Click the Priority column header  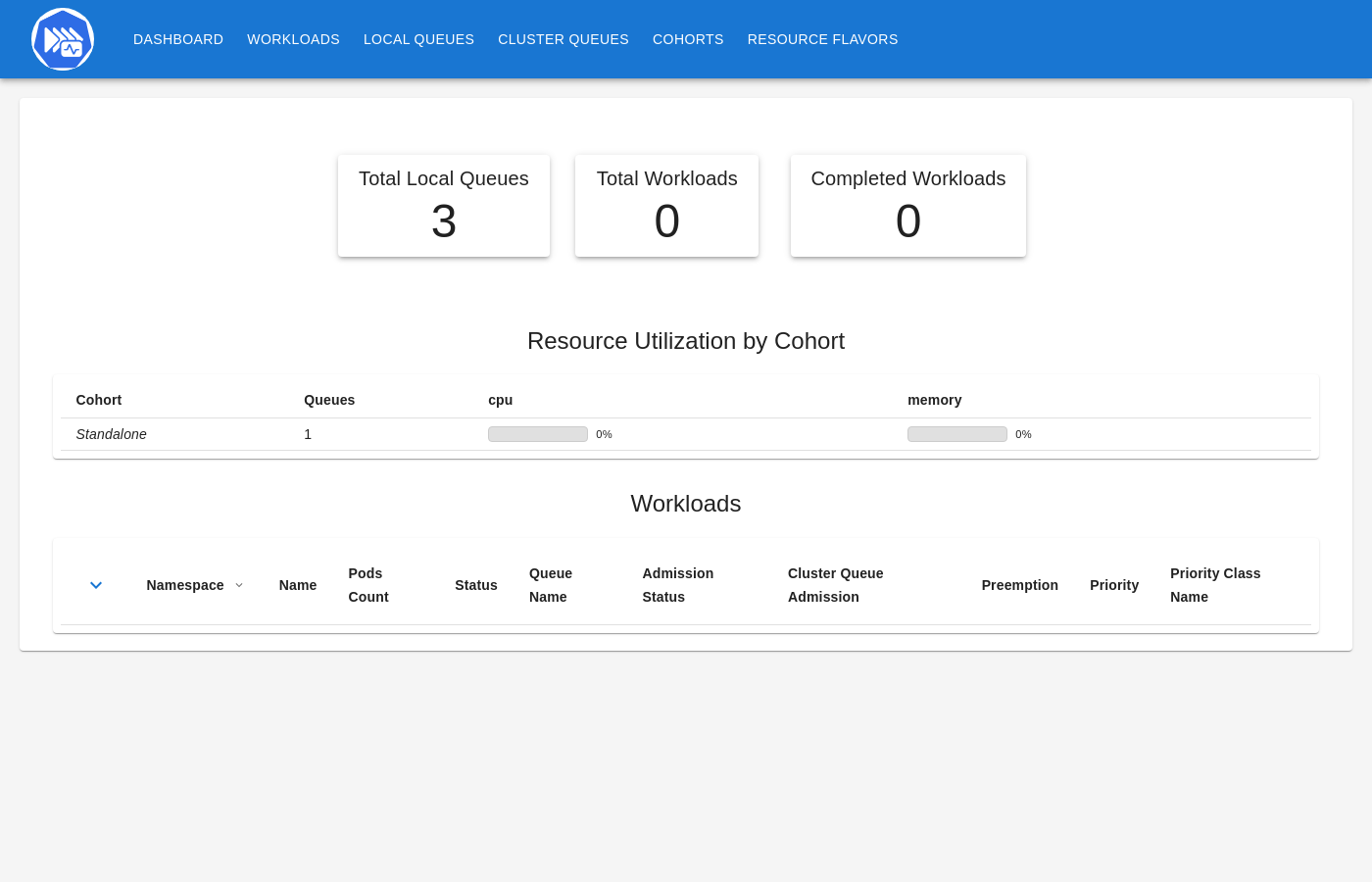pyautogui.click(x=1114, y=585)
